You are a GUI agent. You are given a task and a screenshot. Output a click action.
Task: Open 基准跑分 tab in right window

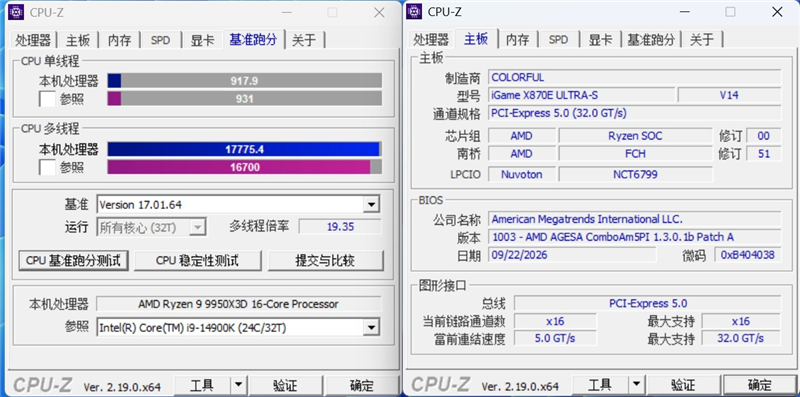click(651, 40)
